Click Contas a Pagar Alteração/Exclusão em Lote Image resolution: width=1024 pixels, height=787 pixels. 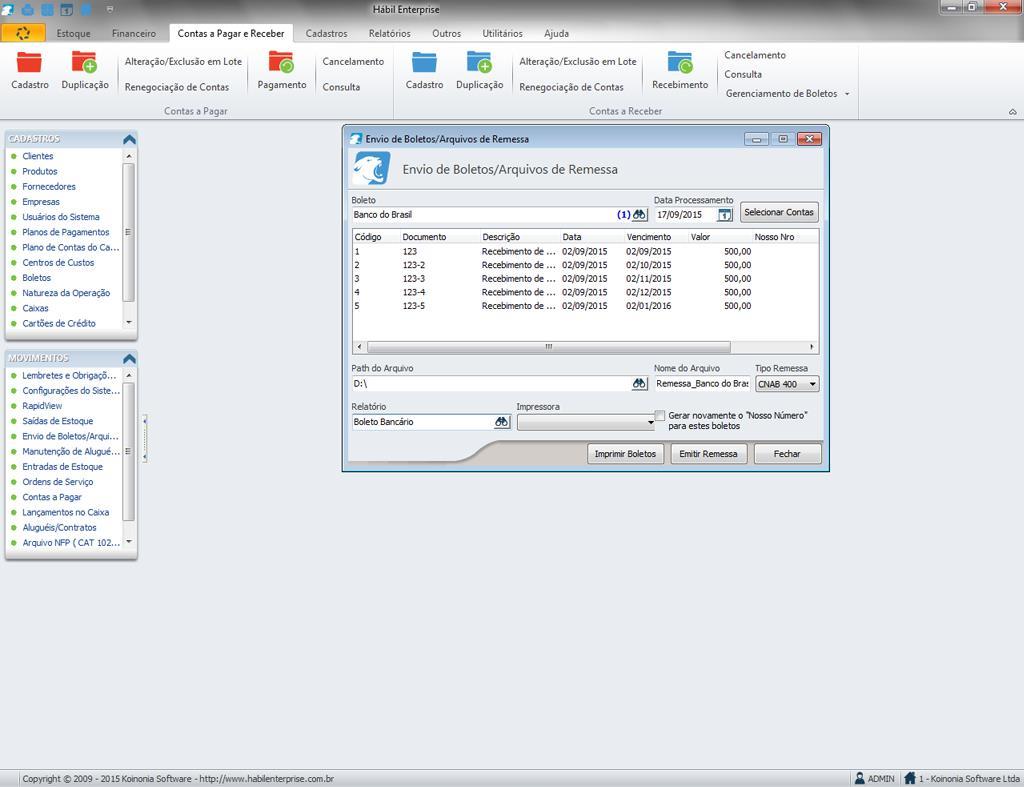point(184,61)
